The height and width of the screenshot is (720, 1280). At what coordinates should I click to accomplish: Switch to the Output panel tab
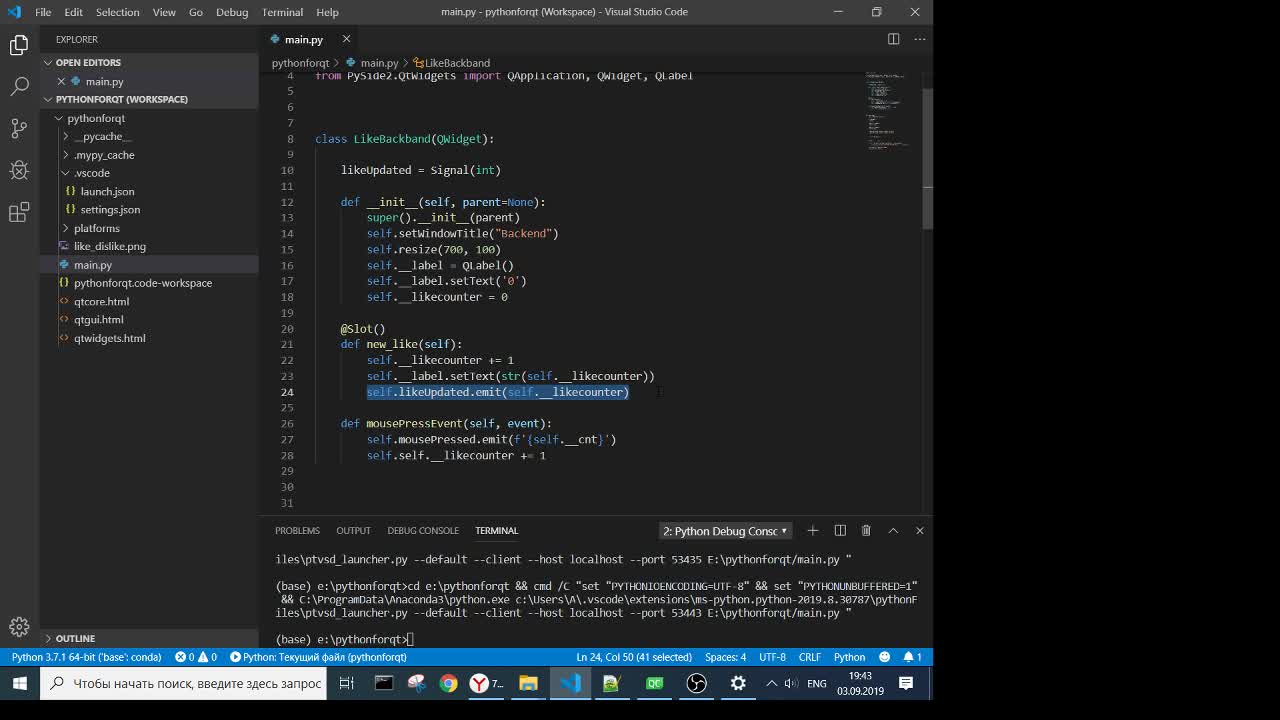pyautogui.click(x=353, y=531)
